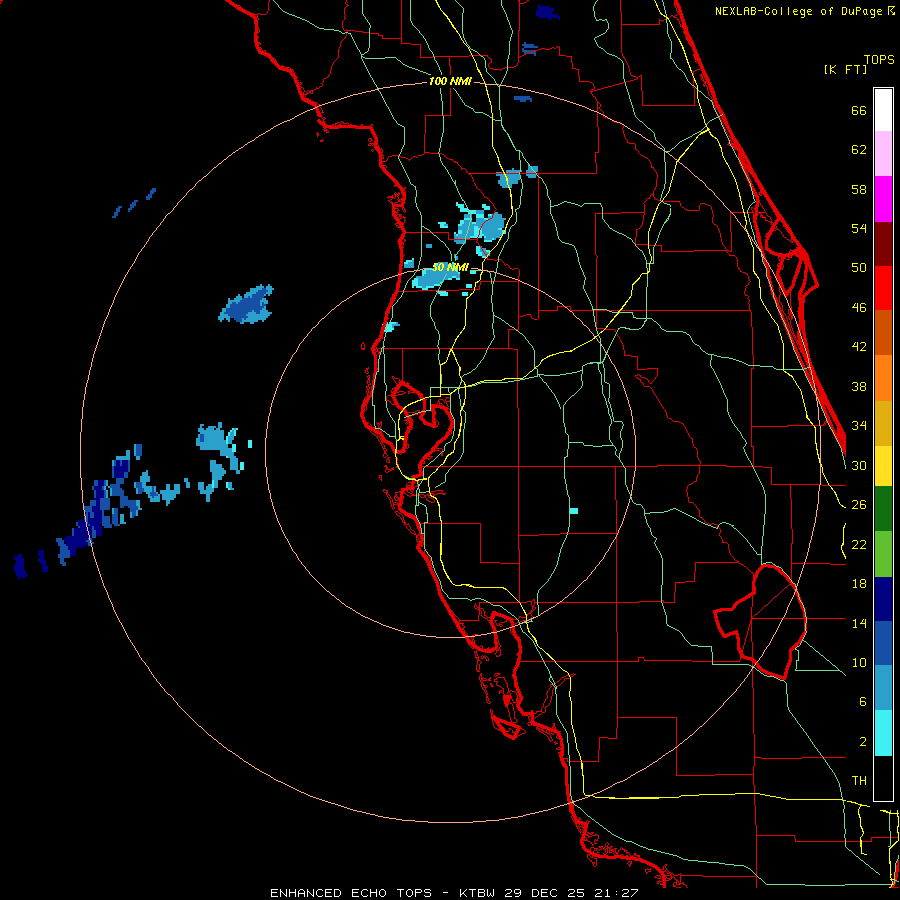Screen dimensions: 900x900
Task: Select the "21:27" timestamp
Action: [x=616, y=893]
